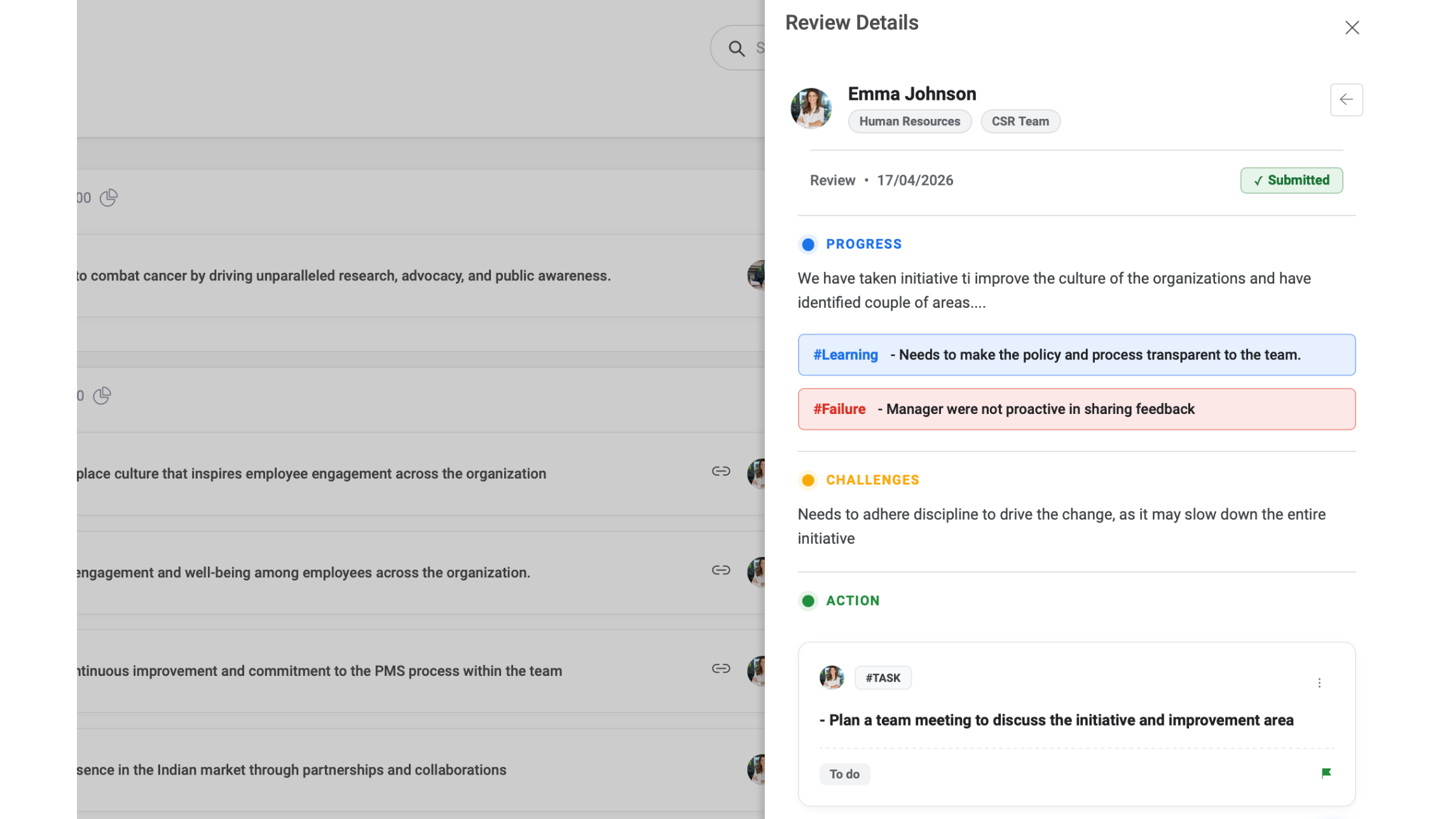Screen dimensions: 1456x819
Task: Click the CHALLENGES section heading
Action: click(872, 480)
